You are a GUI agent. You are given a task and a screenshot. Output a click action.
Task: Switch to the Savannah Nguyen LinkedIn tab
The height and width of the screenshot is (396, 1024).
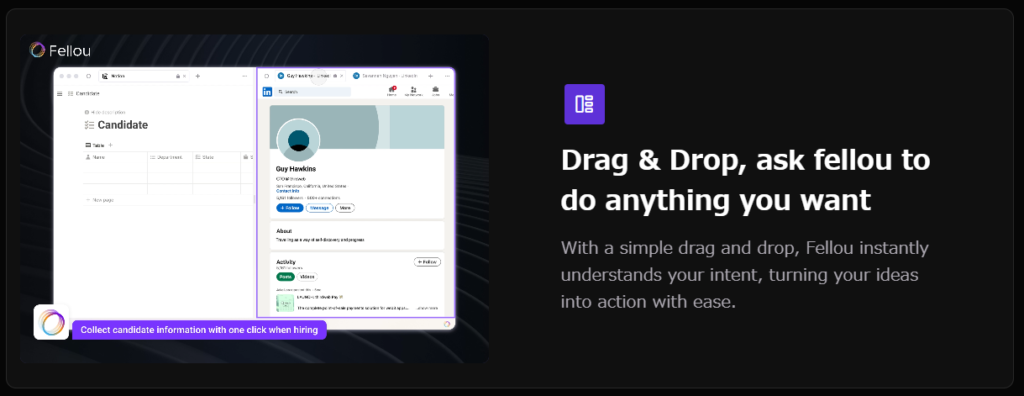pyautogui.click(x=385, y=76)
